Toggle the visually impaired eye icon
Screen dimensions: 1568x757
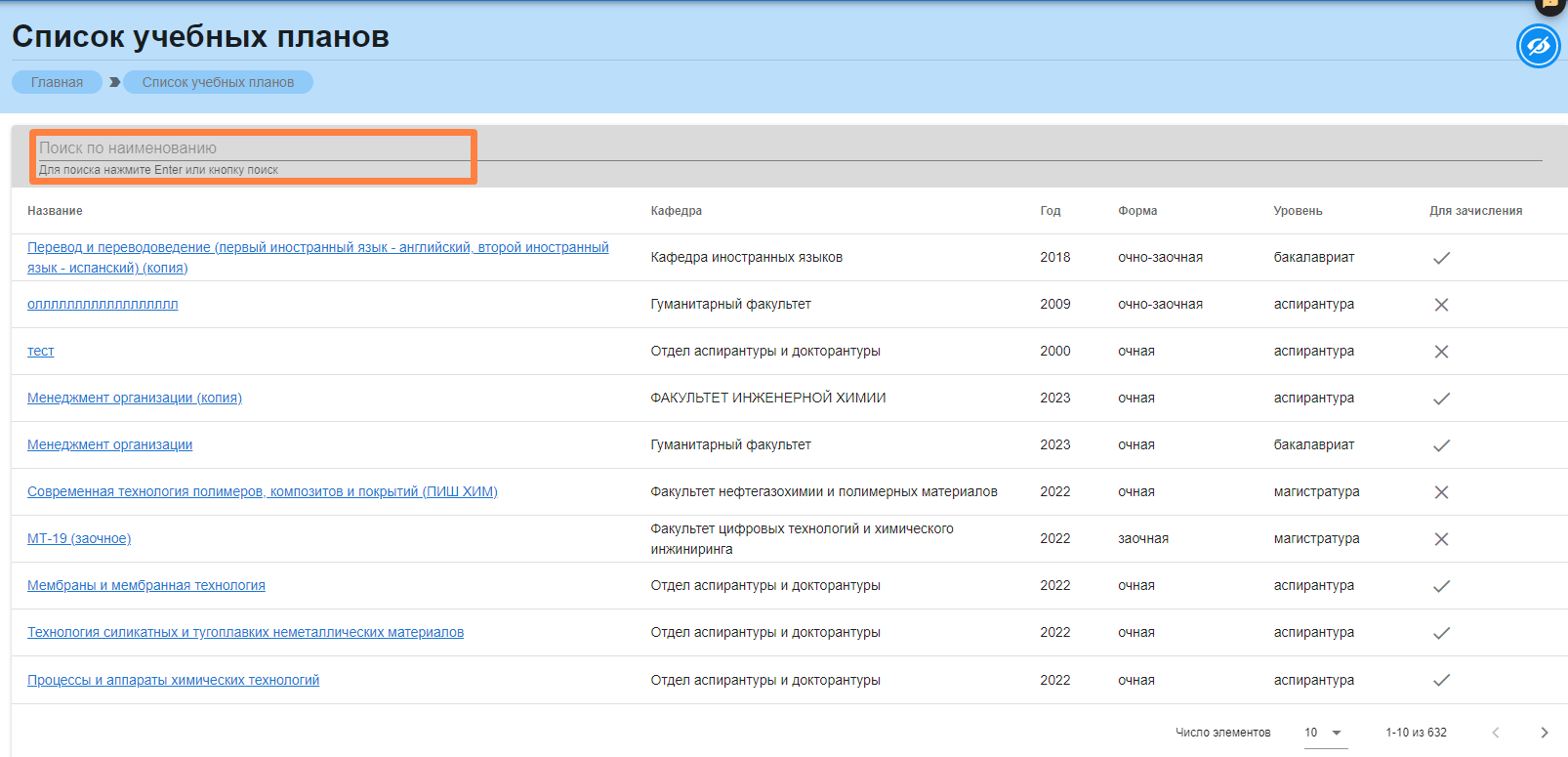1538,46
